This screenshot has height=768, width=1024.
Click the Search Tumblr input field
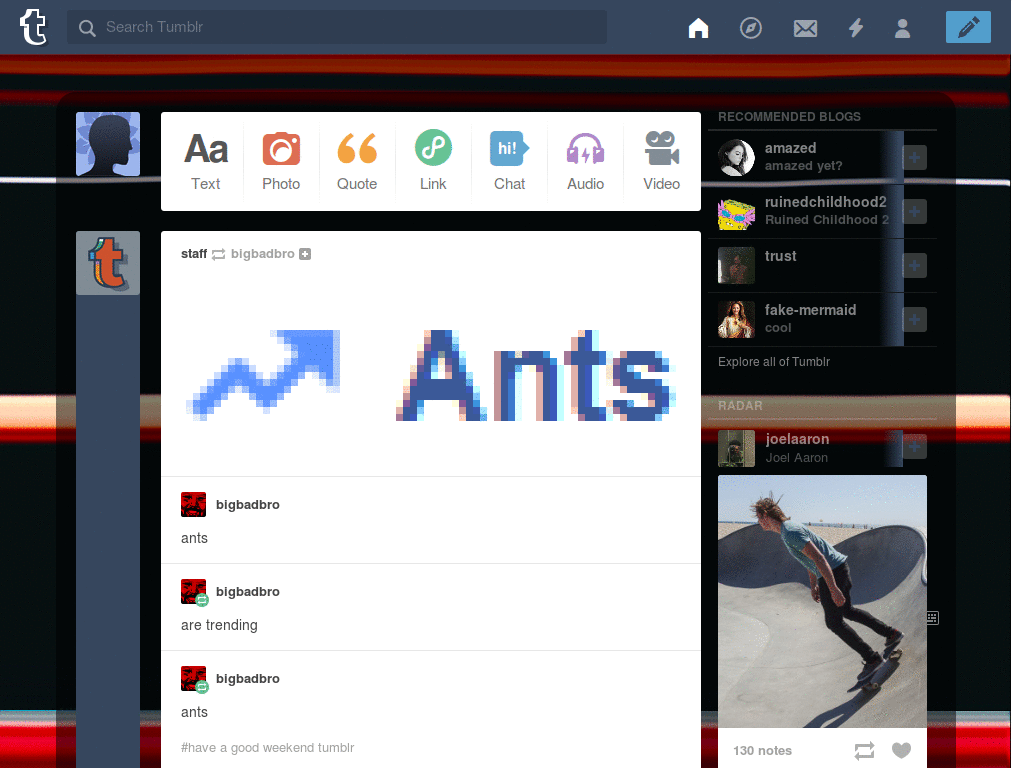(x=336, y=27)
